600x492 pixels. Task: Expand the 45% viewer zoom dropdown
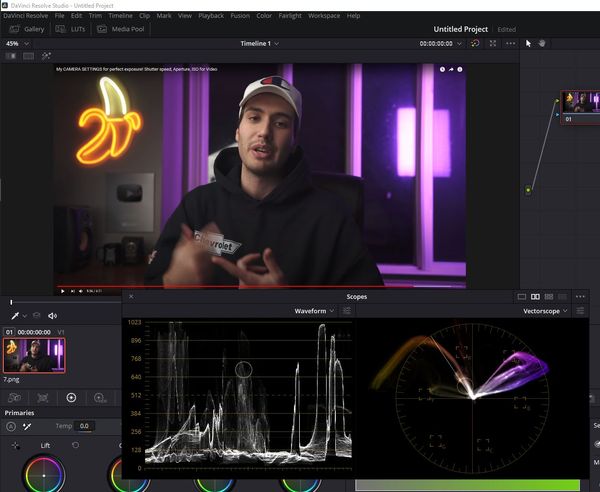[17, 44]
